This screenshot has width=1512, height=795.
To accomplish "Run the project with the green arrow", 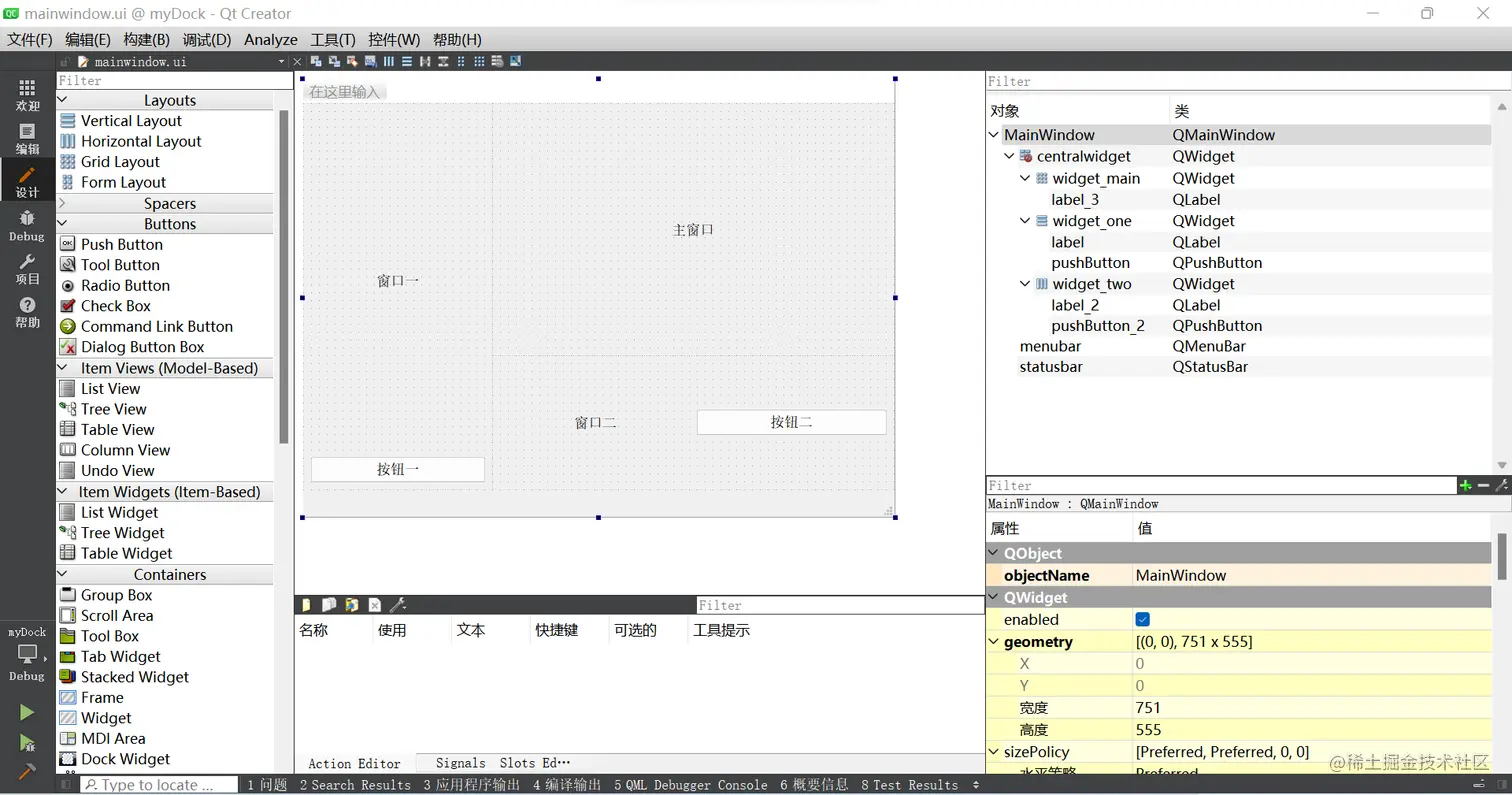I will point(27,712).
